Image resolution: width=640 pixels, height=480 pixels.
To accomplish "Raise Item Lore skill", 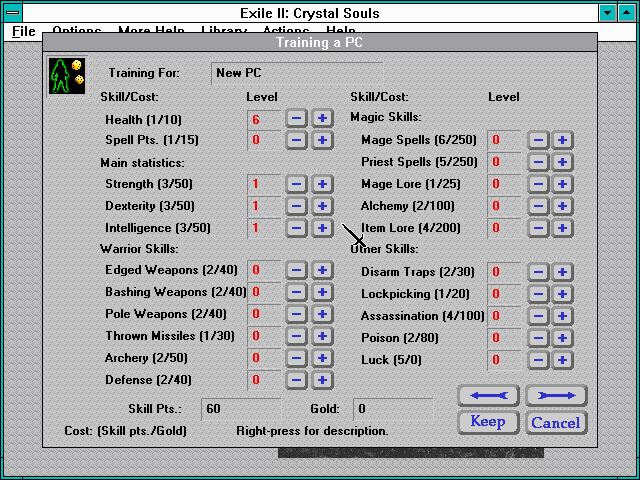I will pos(562,228).
